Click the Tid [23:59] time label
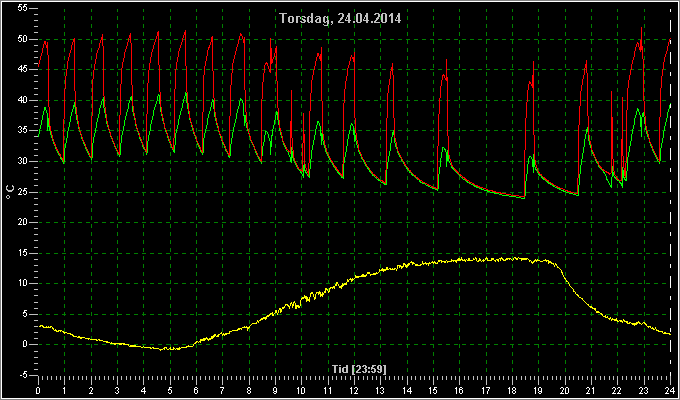Viewport: 680px width, 400px height. pos(359,369)
